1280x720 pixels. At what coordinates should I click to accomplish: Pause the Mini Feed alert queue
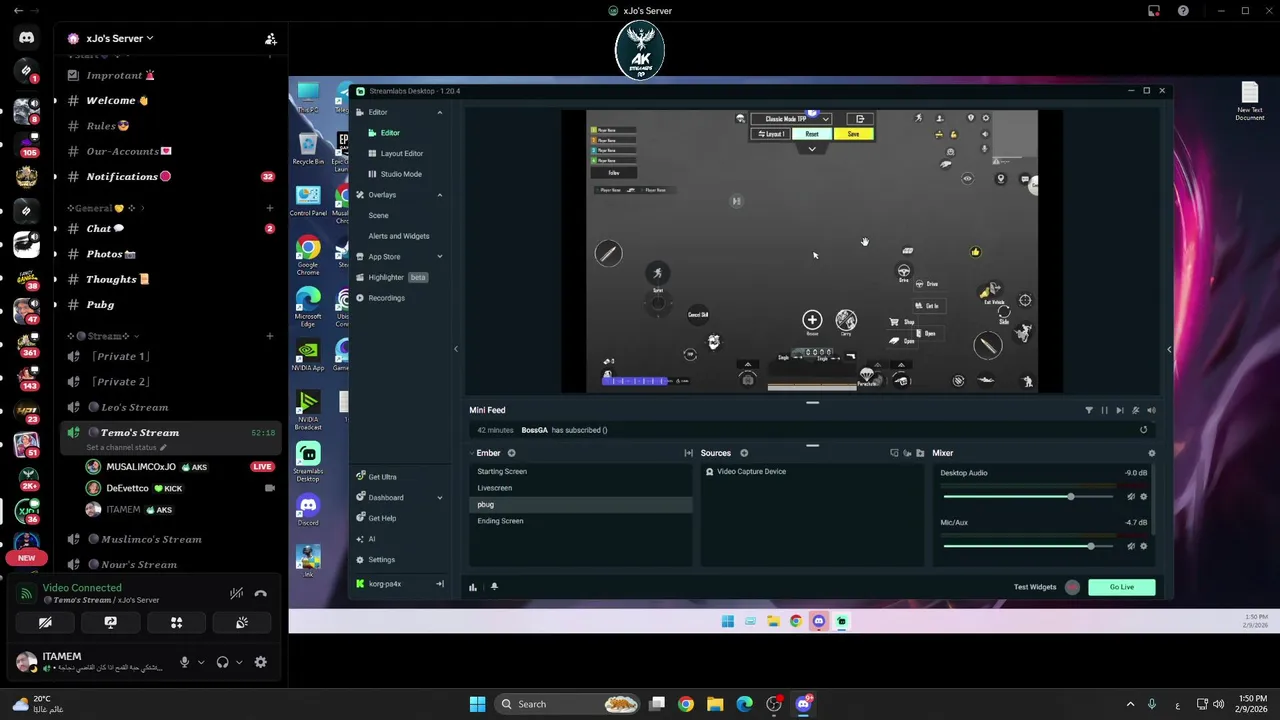coord(1105,410)
